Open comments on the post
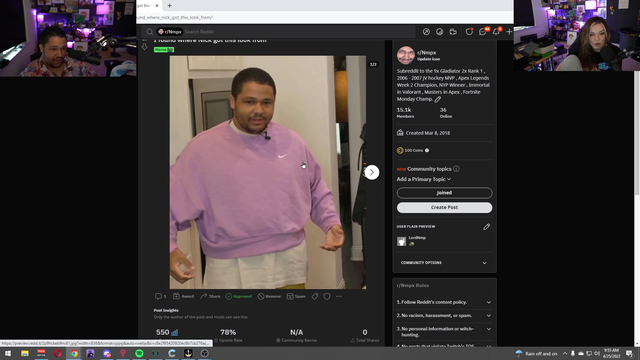 point(160,296)
